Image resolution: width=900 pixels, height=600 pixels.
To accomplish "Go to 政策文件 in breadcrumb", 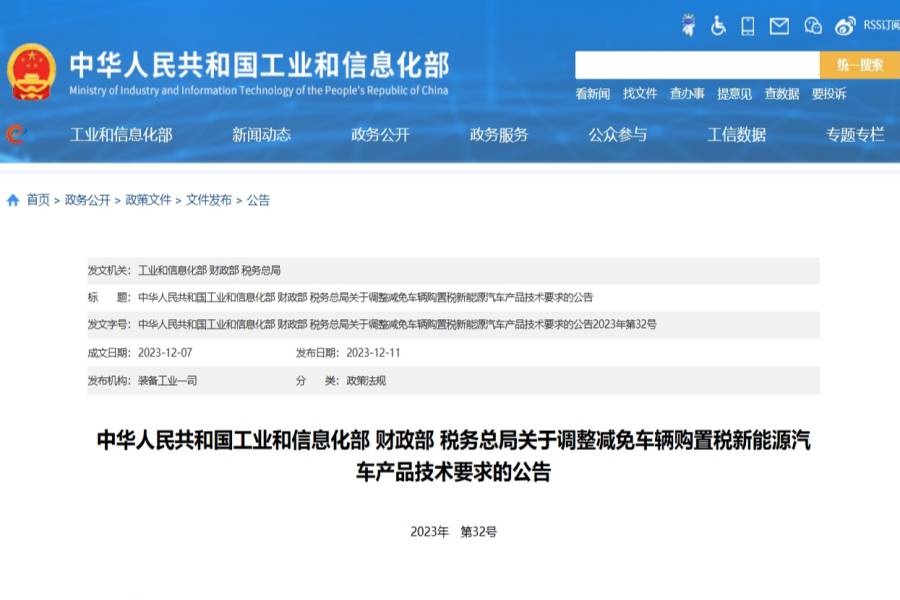I will pyautogui.click(x=148, y=200).
